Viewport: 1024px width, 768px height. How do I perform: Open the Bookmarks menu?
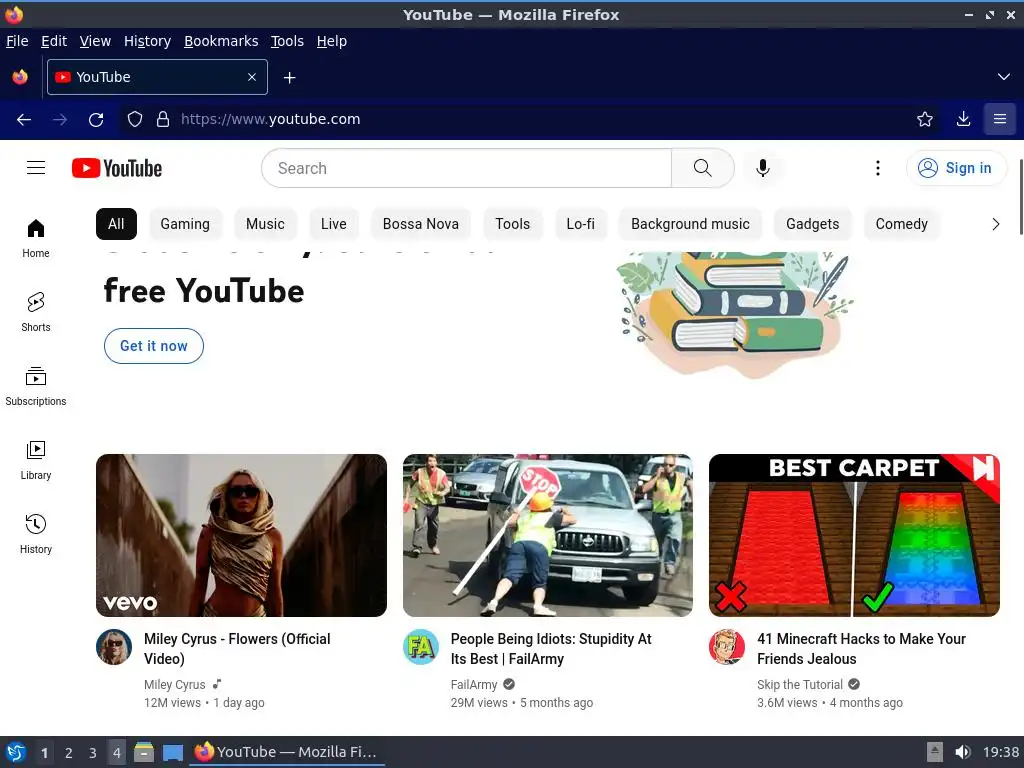point(221,41)
